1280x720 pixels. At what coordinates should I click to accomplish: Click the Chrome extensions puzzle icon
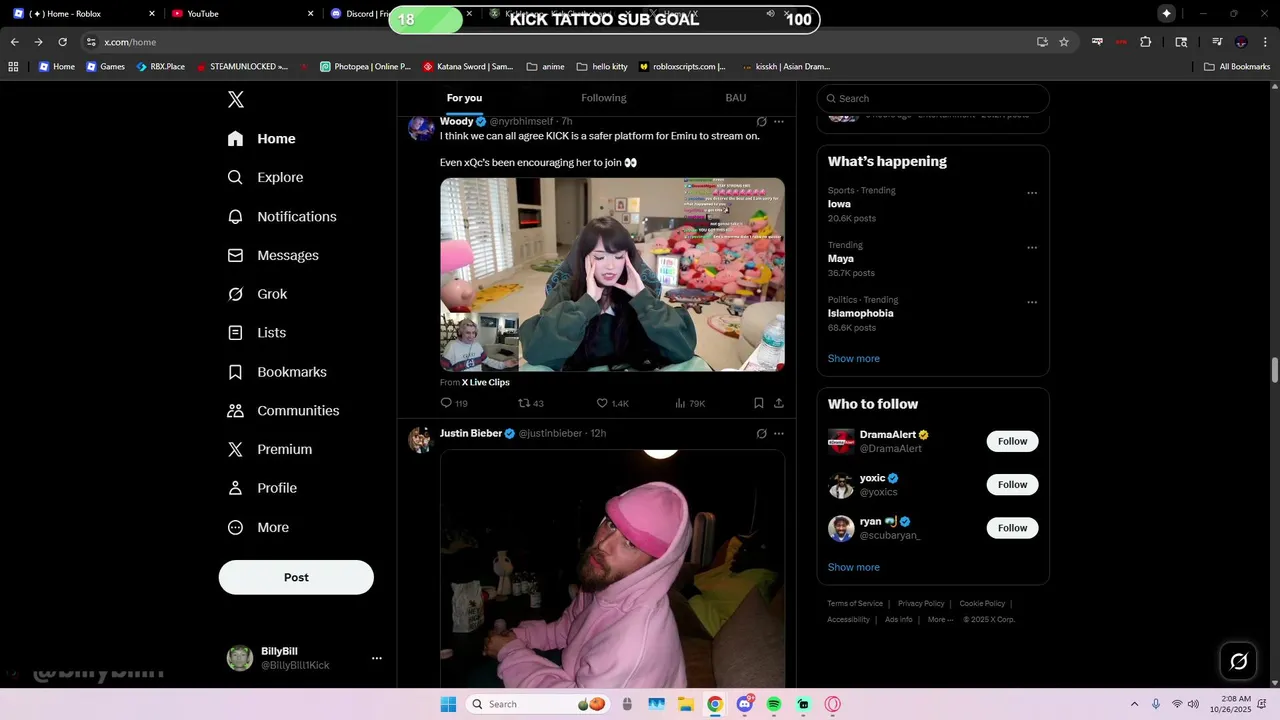pos(1146,42)
